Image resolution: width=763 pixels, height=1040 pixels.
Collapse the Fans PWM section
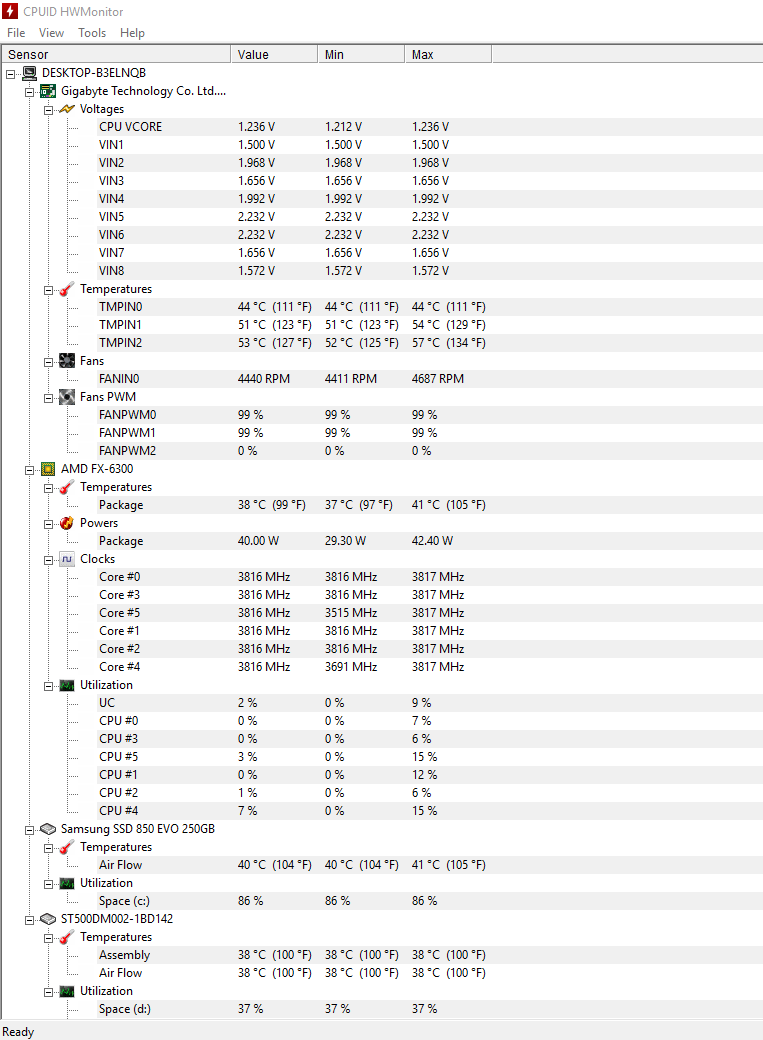click(x=48, y=398)
